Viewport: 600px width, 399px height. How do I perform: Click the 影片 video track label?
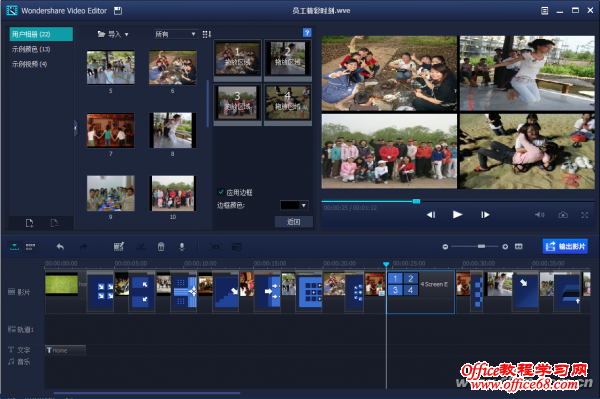[19, 292]
